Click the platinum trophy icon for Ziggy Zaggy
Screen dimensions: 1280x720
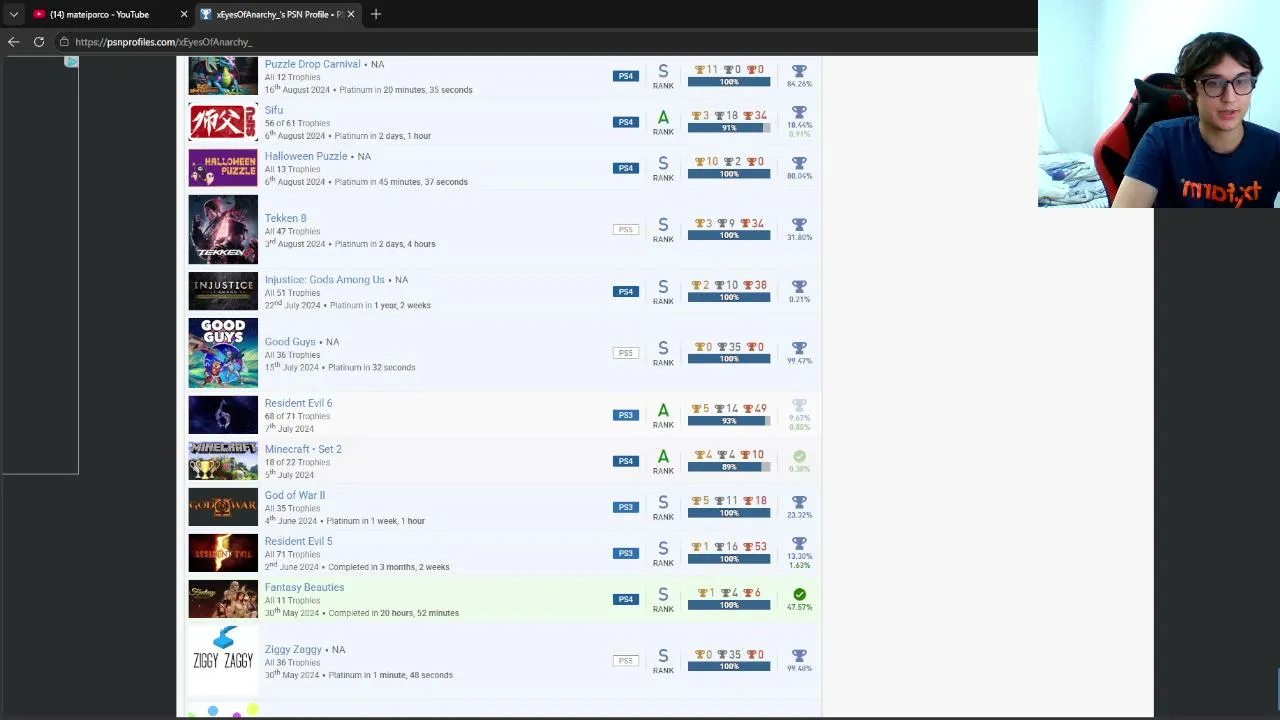pyautogui.click(x=799, y=656)
